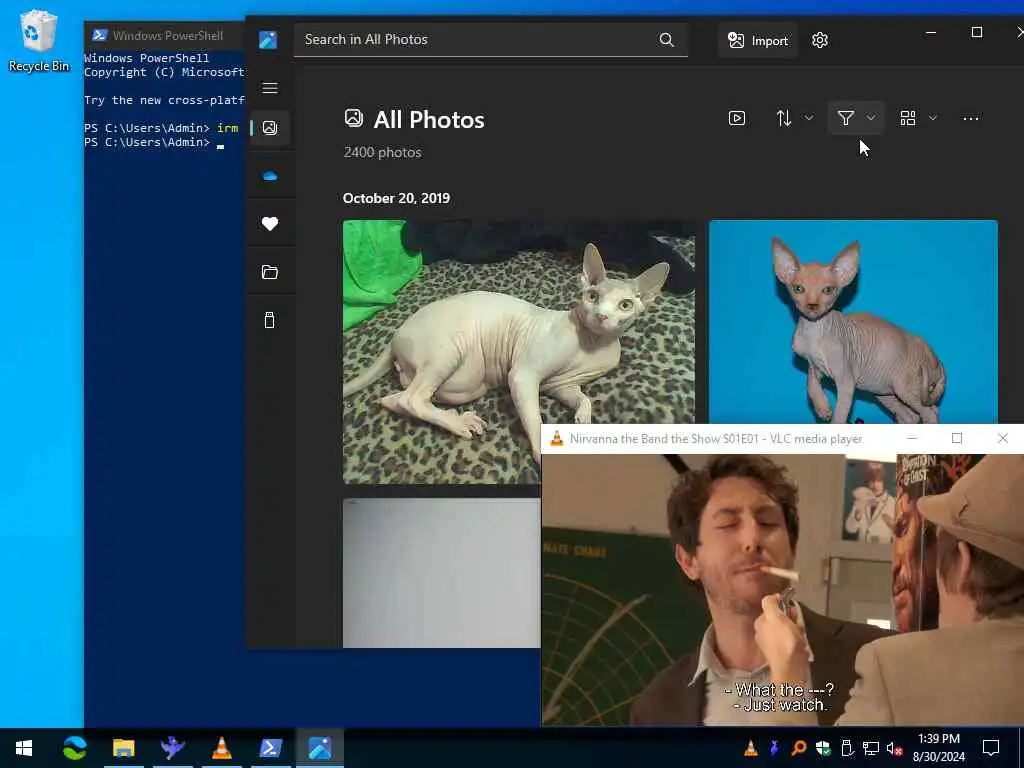Image resolution: width=1024 pixels, height=768 pixels.
Task: Launch Microsoft Edge from taskbar
Action: [74, 748]
